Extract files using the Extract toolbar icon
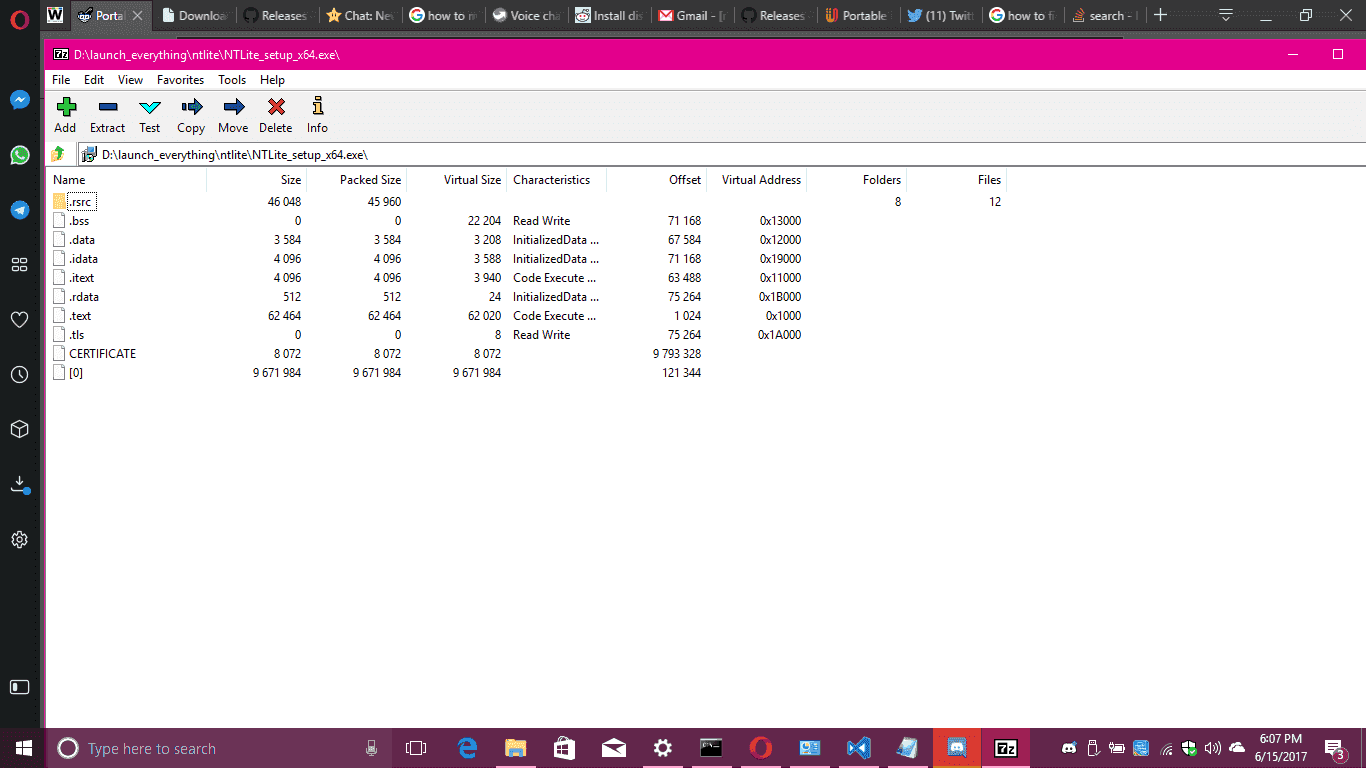 tap(108, 107)
